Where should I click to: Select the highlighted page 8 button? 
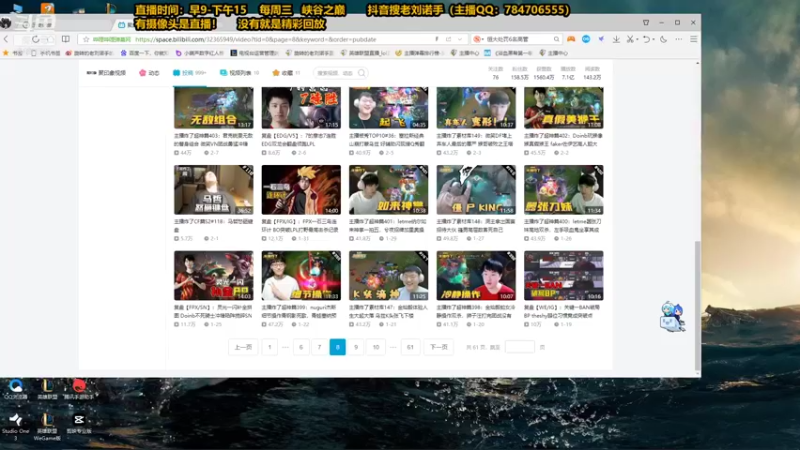(x=337, y=347)
